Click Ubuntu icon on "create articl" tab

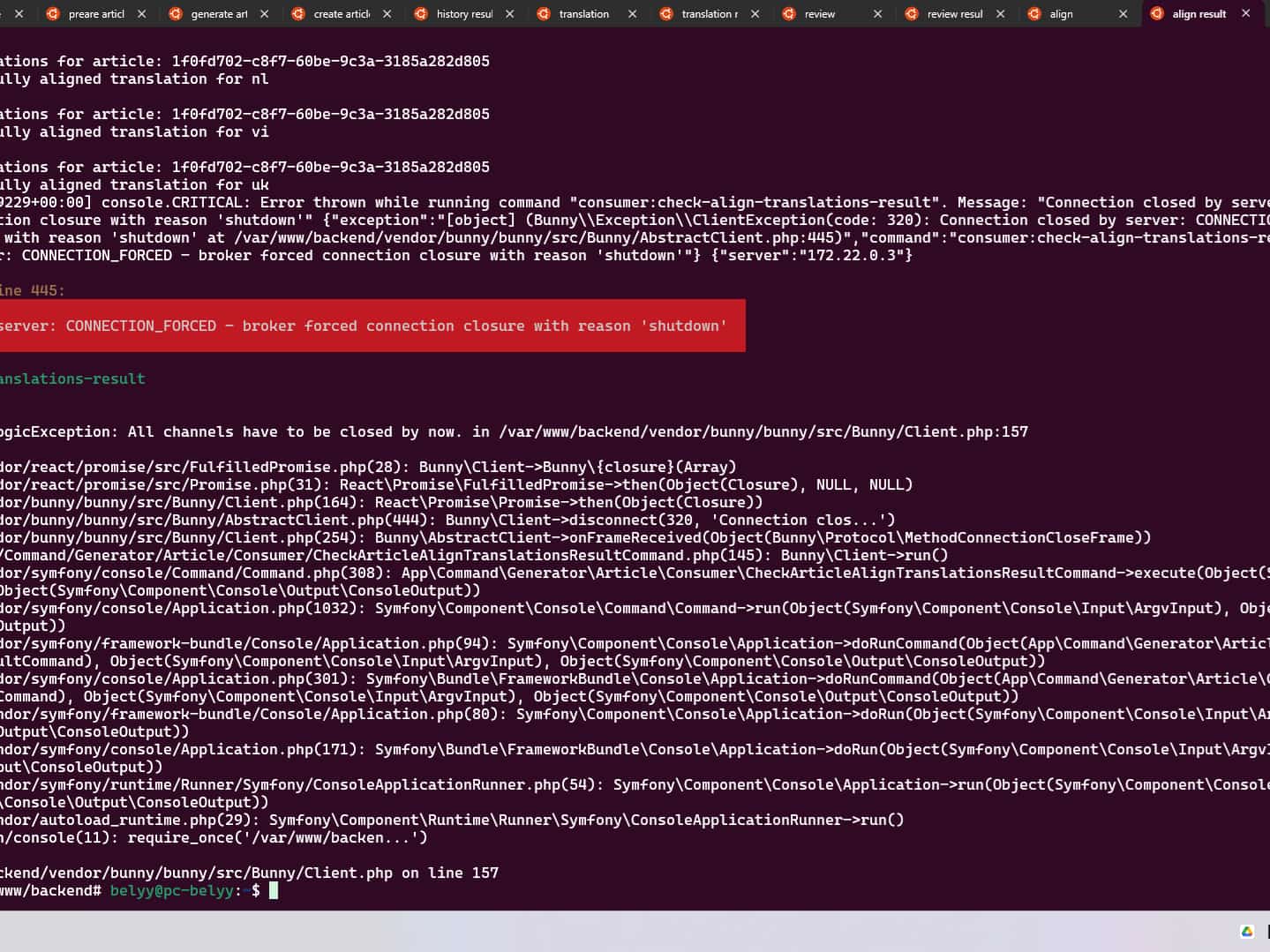tap(298, 14)
